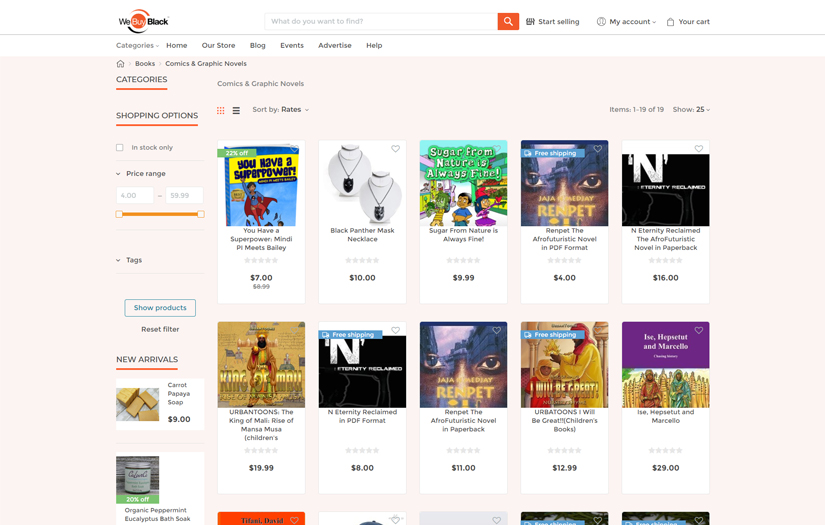Add Ise, Hepsetut and Marcello to wishlist
Screen dimensions: 825x525
coord(698,330)
